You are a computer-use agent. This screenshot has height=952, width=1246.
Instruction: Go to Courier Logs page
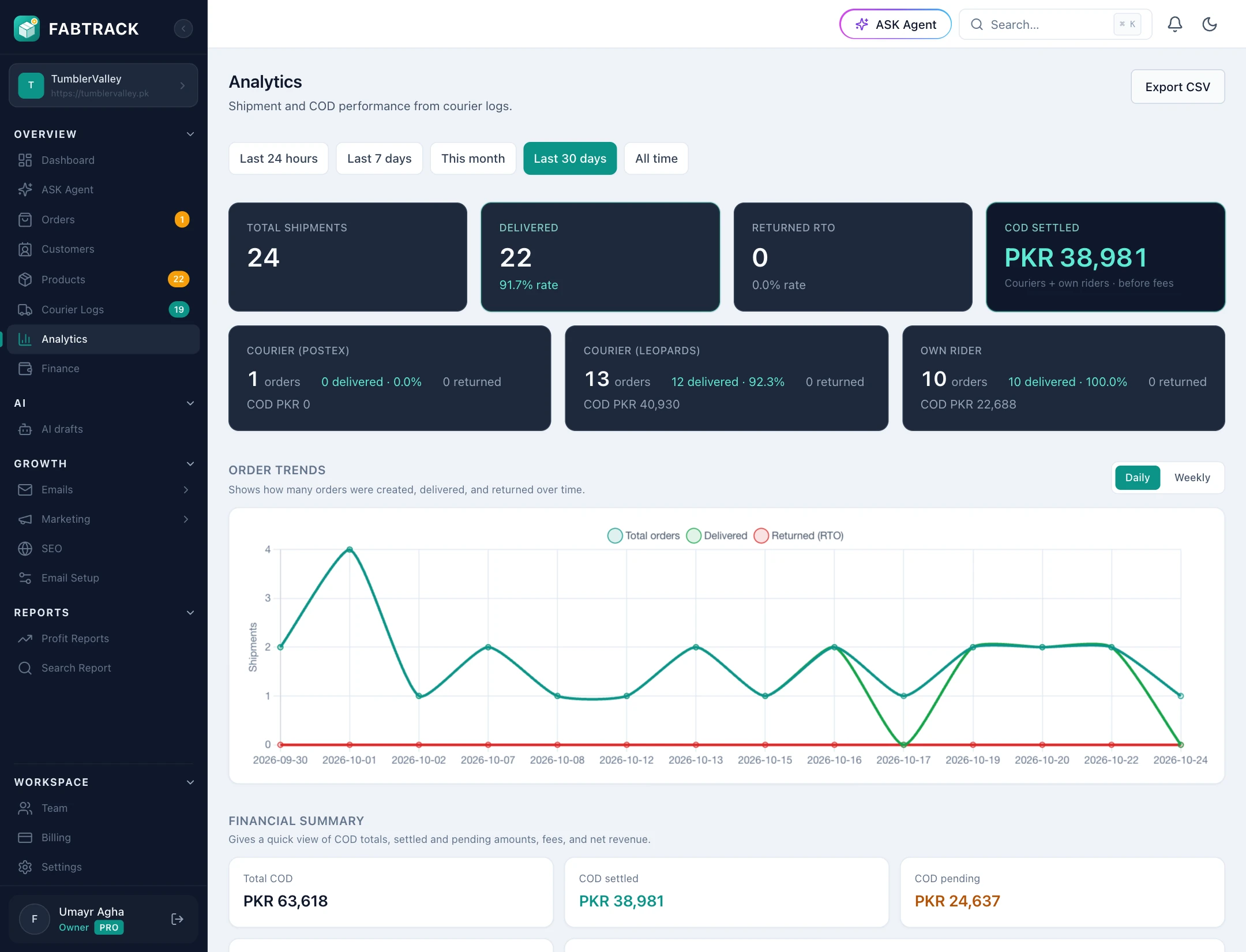click(103, 309)
